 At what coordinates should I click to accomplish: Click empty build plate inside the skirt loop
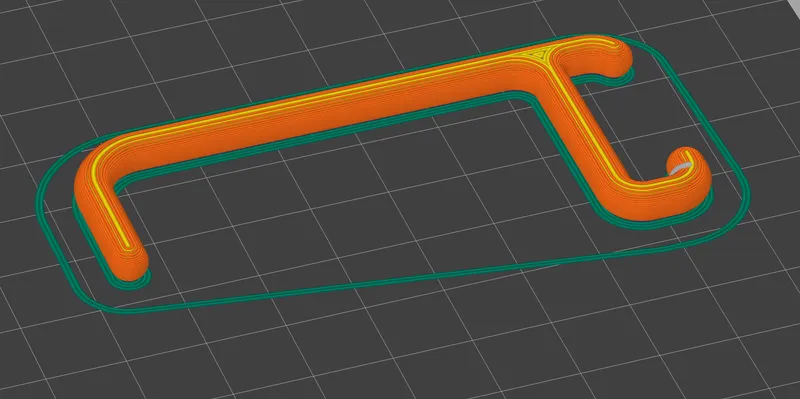(357, 214)
